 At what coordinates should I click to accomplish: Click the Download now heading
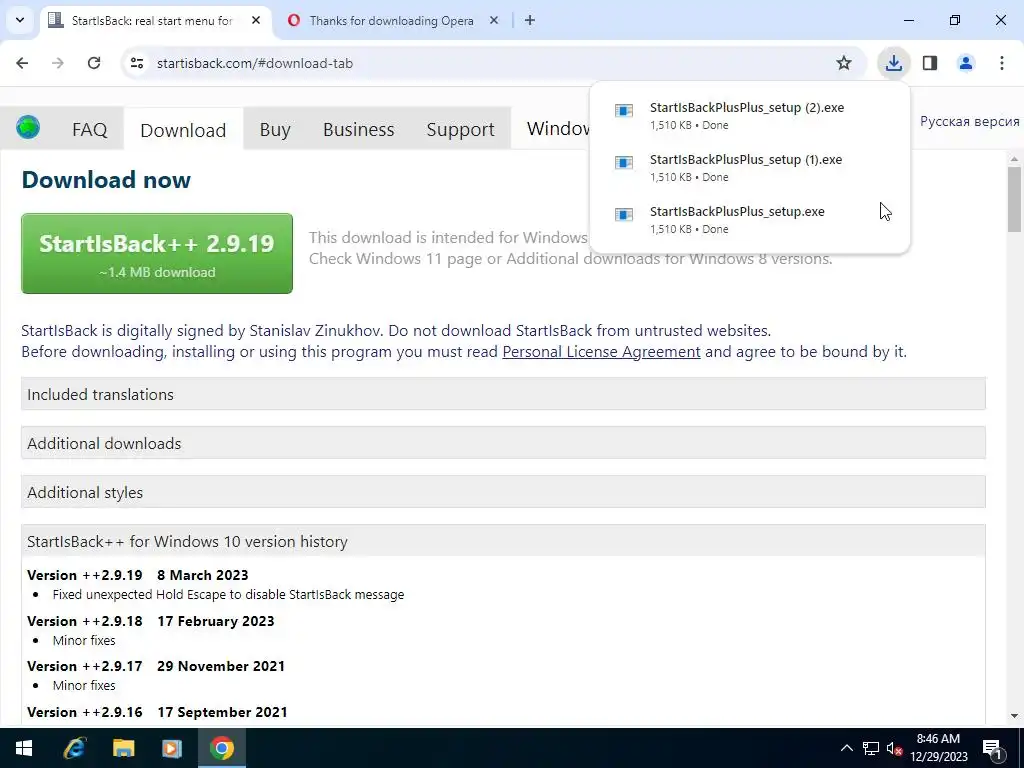(106, 180)
